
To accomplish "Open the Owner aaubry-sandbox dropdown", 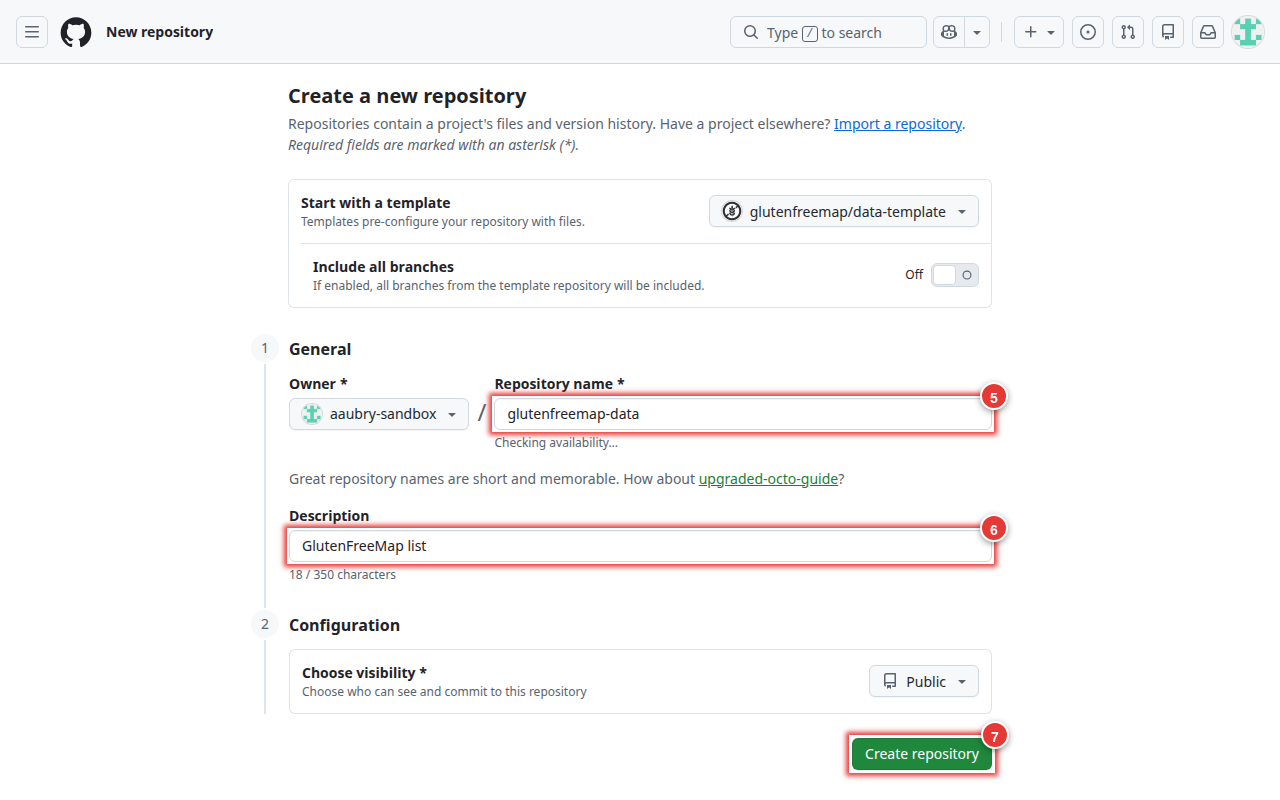I will pyautogui.click(x=379, y=414).
